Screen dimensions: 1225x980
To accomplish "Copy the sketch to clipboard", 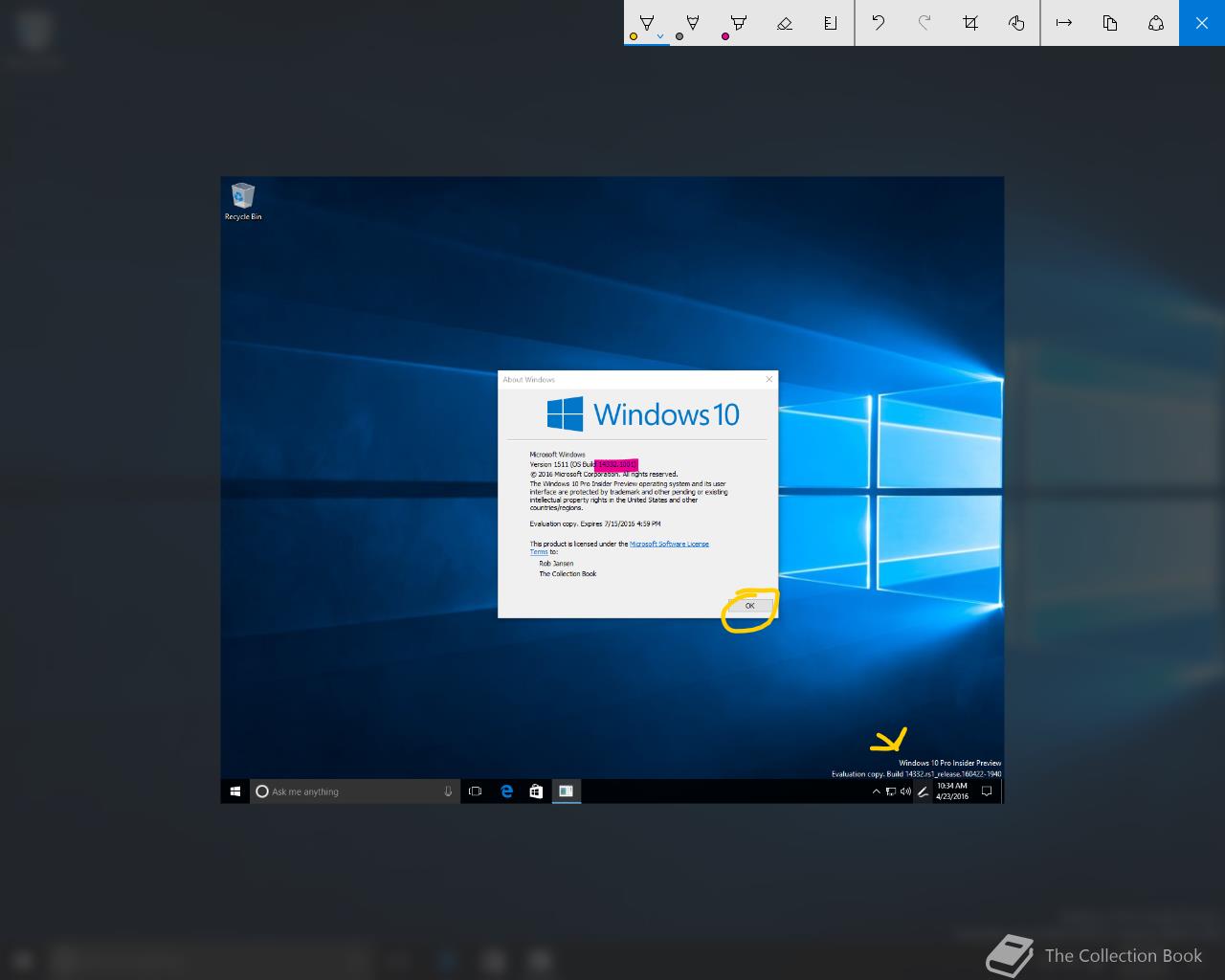I will tap(1110, 23).
